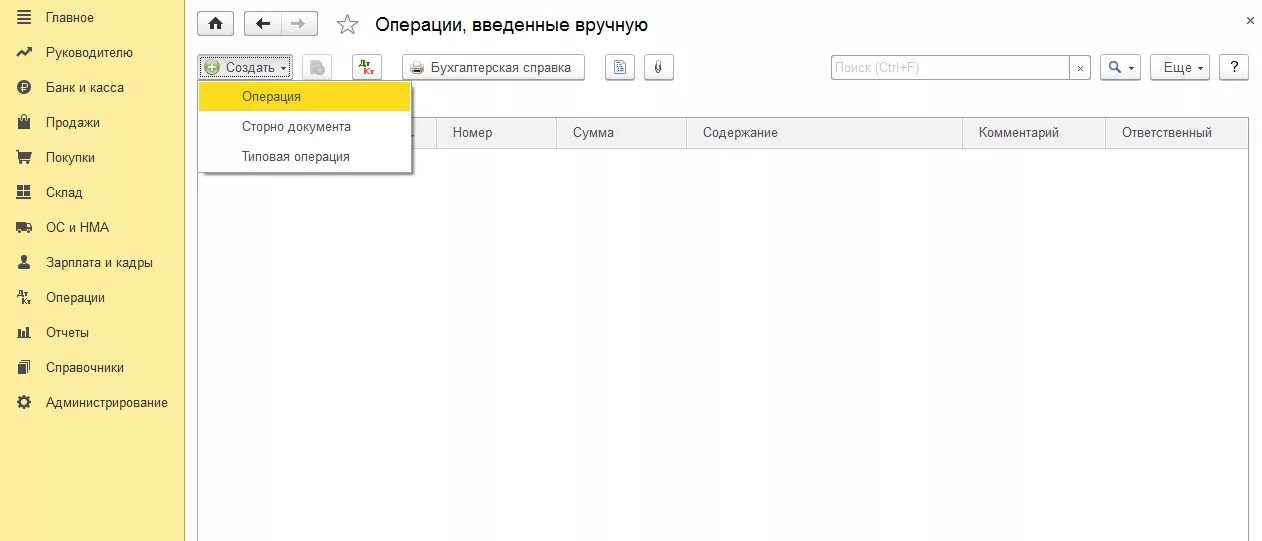Open the Справочники section
This screenshot has height=541, width=1262.
pos(85,367)
